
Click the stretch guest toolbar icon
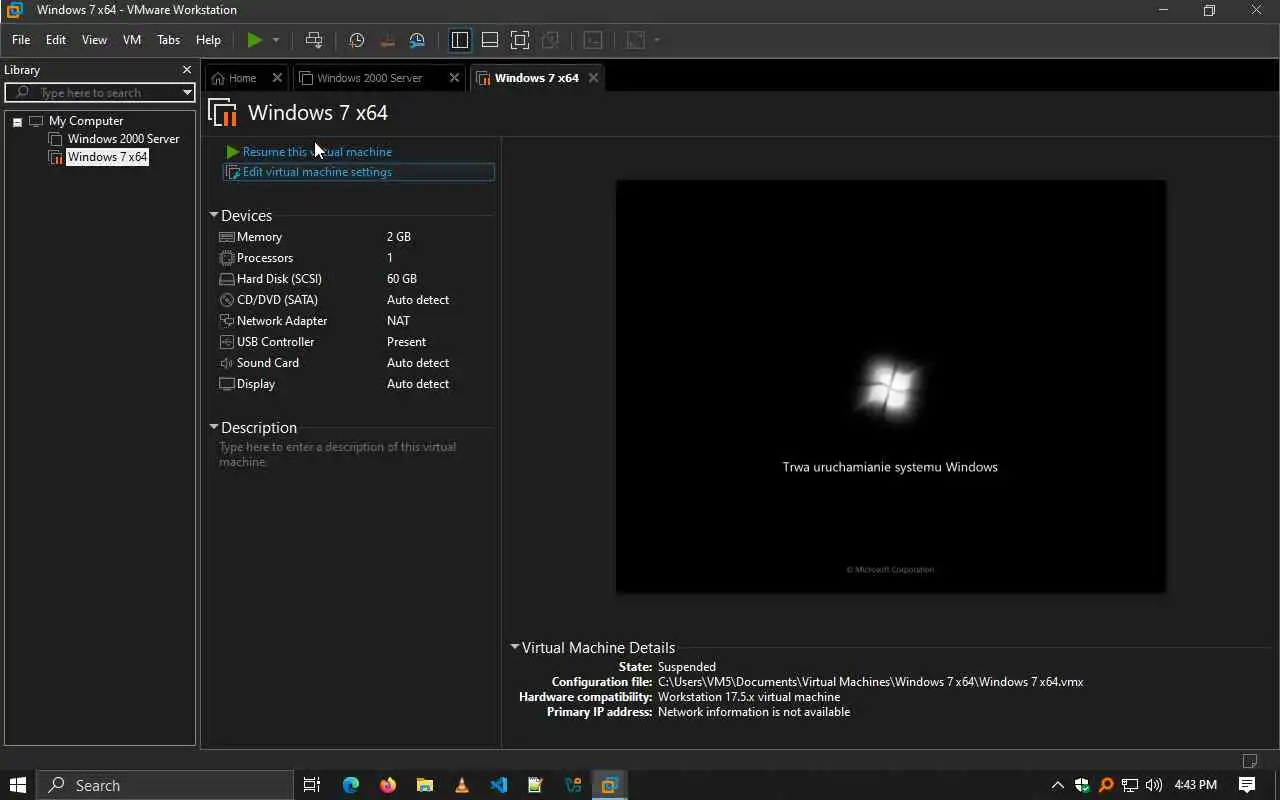click(x=636, y=40)
